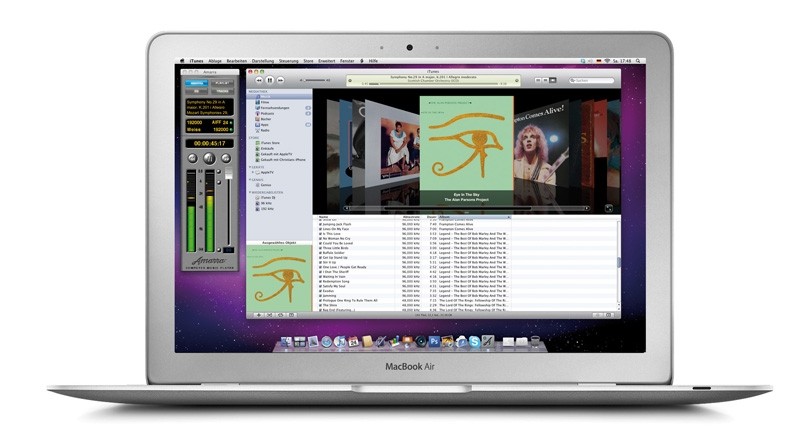The image size is (800, 441).
Task: Open the Hilfe menu
Action: point(373,61)
